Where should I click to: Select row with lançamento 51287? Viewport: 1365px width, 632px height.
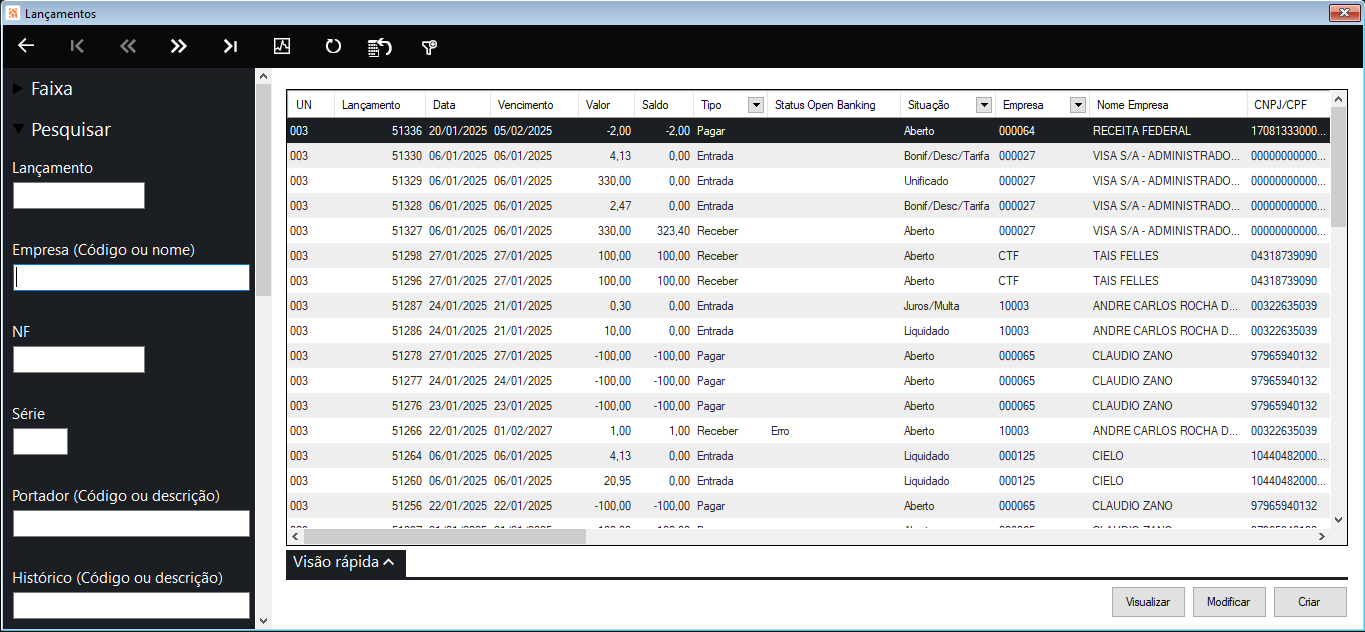809,306
